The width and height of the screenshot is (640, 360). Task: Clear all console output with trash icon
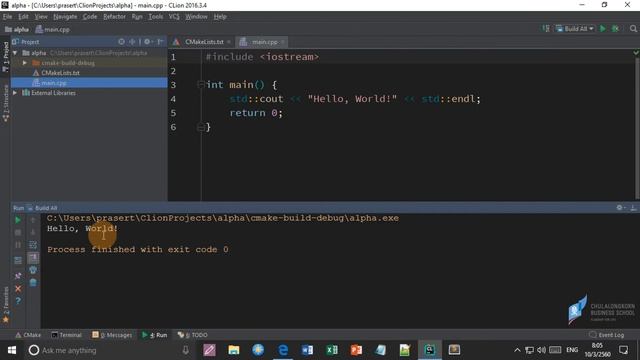click(x=33, y=282)
